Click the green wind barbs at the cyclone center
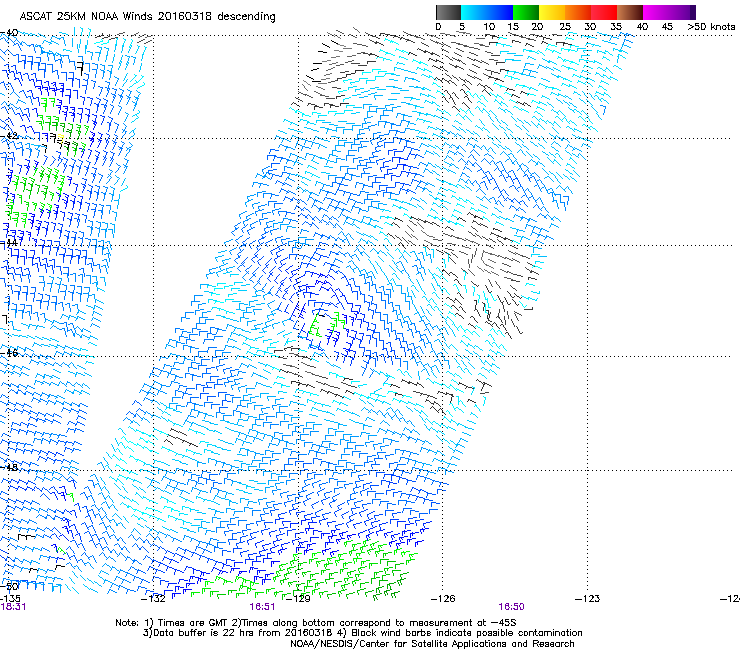The image size is (740, 650). pyautogui.click(x=327, y=325)
